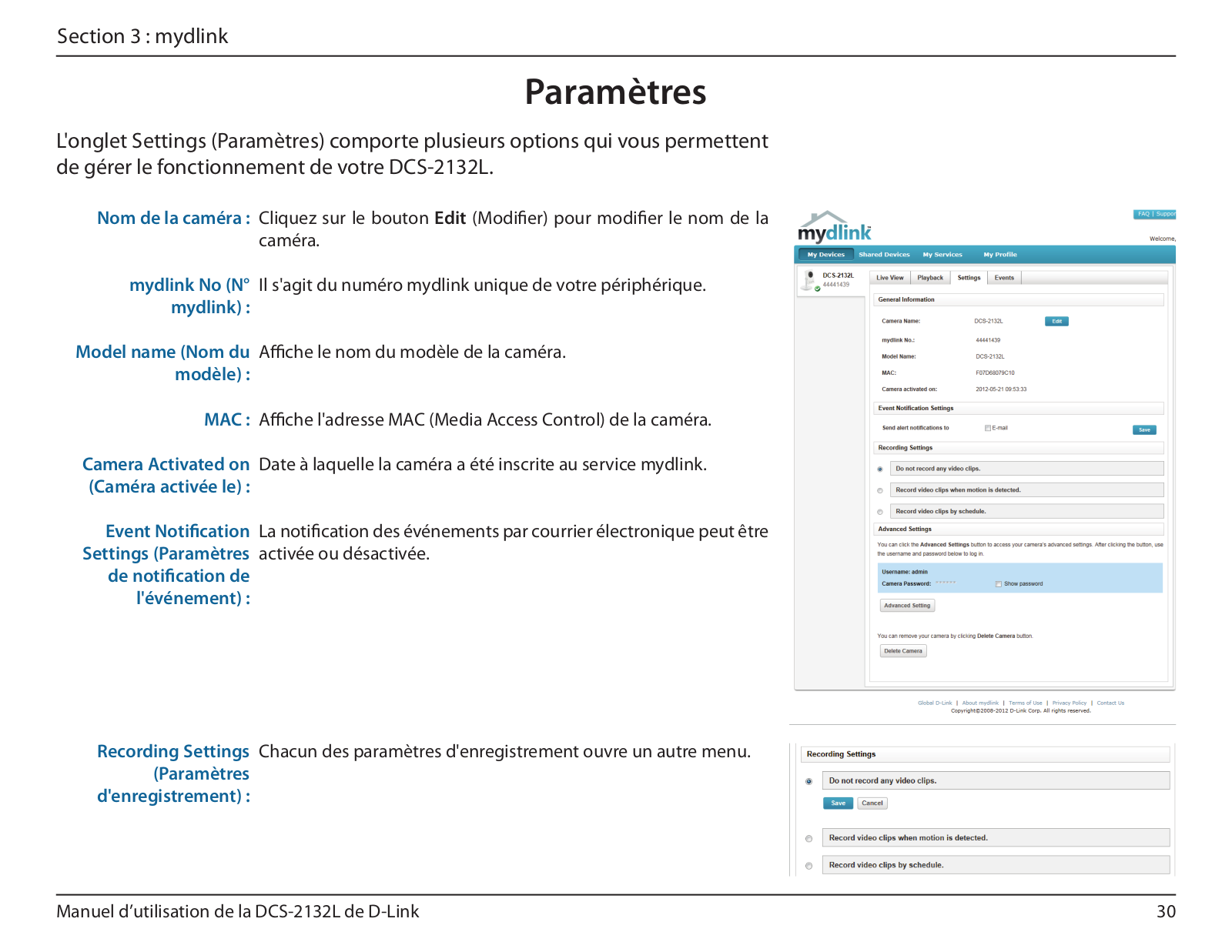
Task: Open the Shared Devices menu
Action: click(884, 255)
